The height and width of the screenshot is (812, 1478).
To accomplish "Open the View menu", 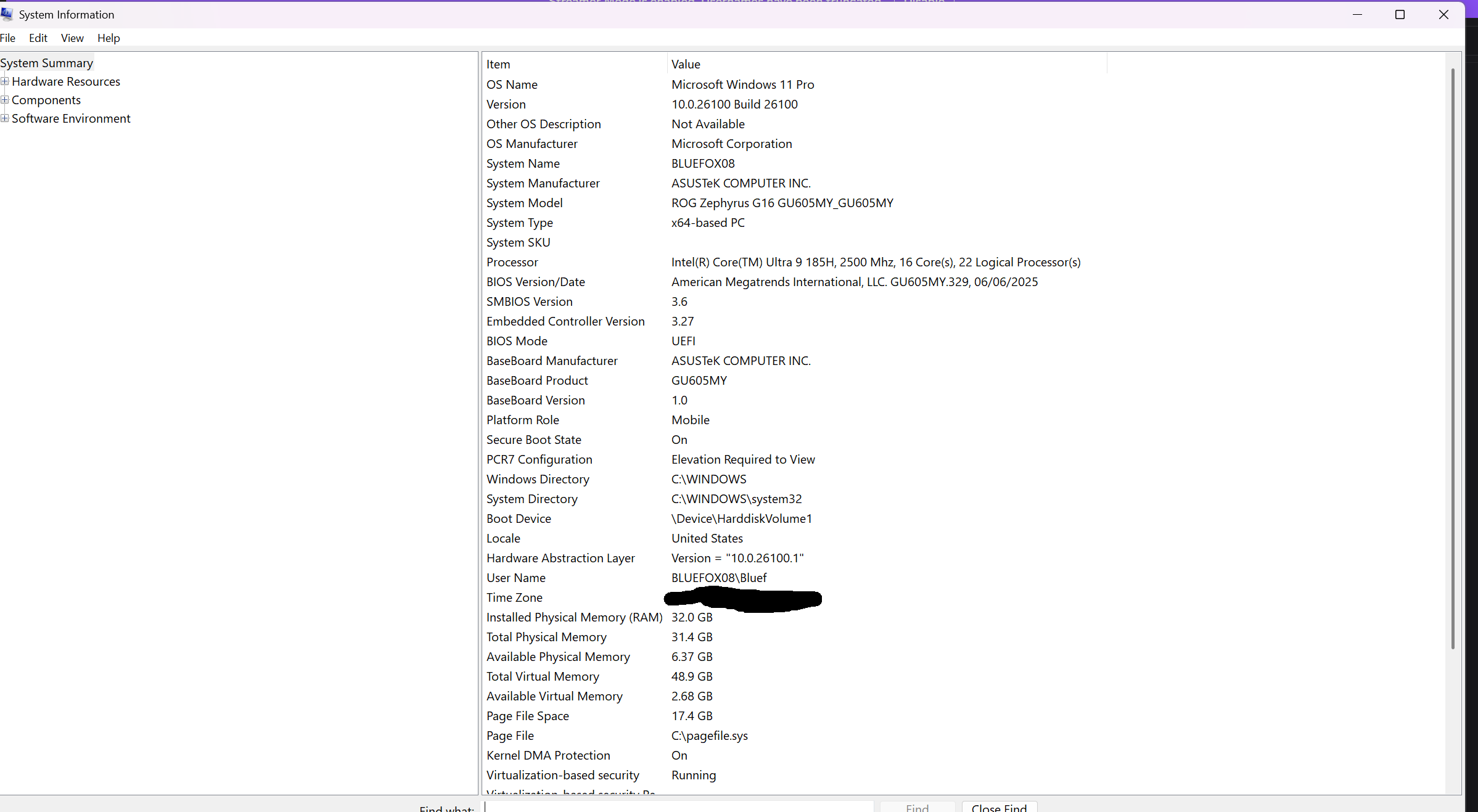I will (x=72, y=38).
